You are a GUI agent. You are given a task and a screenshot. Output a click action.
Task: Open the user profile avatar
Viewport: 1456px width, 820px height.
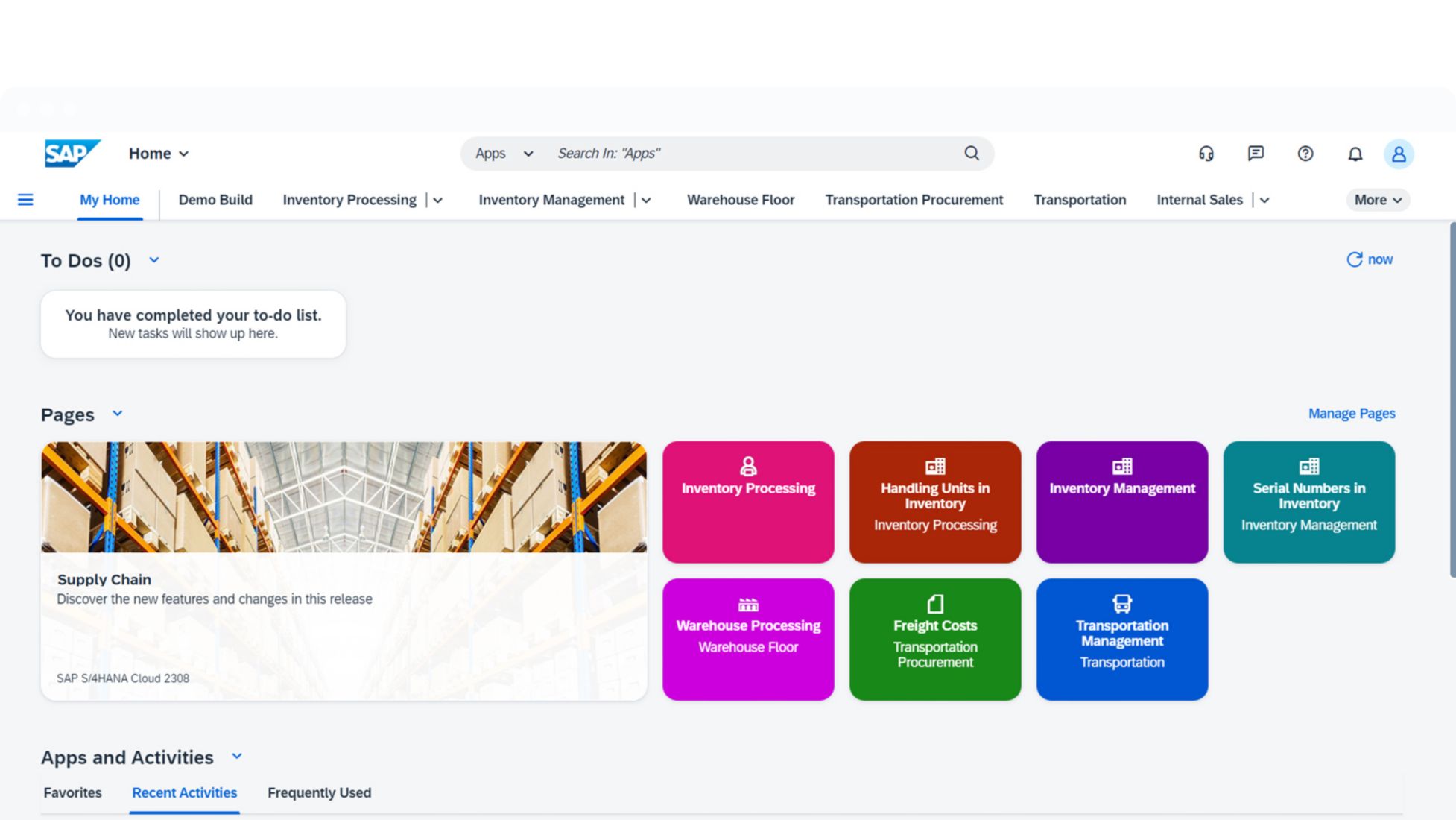(x=1399, y=154)
